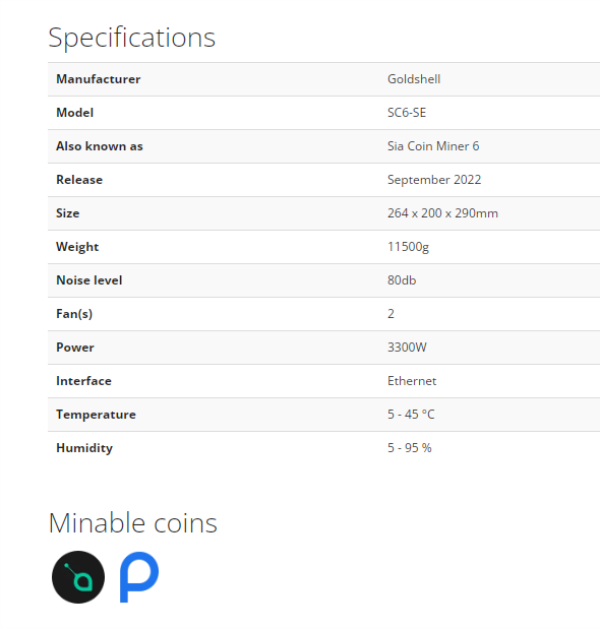
Task: Select the 5 - 45 °C temperature value
Action: point(411,414)
